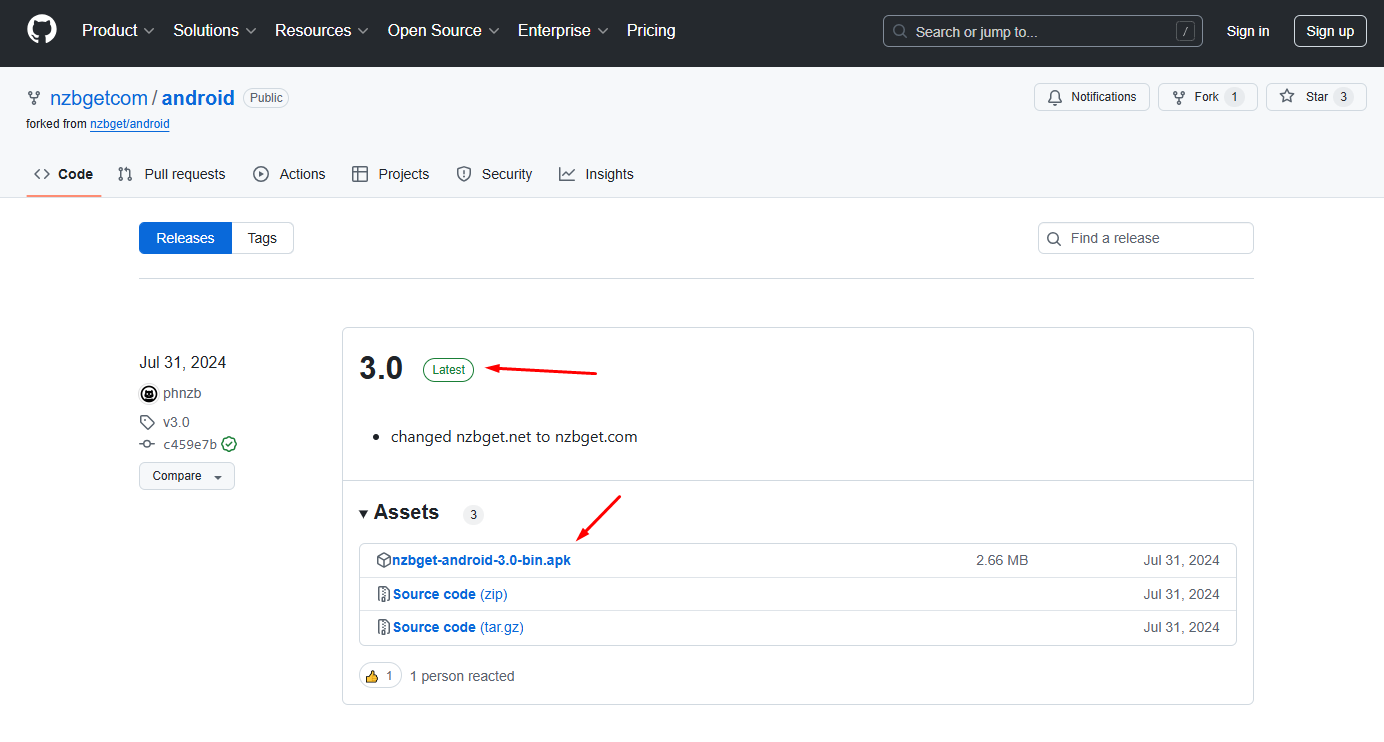Open commit c459e7b
The image size is (1384, 742).
tap(190, 445)
